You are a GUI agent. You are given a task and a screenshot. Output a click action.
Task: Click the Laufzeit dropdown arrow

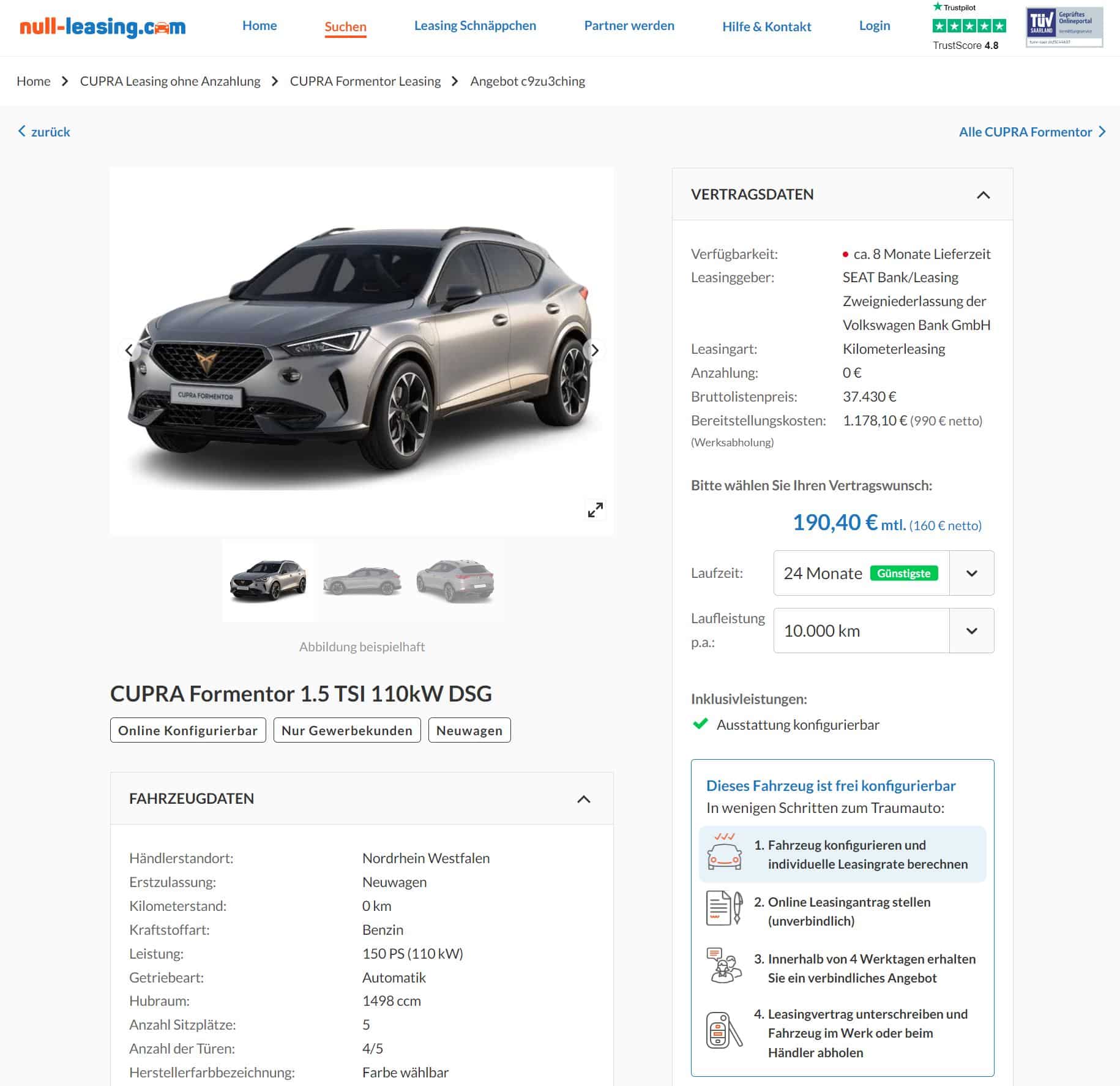(x=972, y=573)
